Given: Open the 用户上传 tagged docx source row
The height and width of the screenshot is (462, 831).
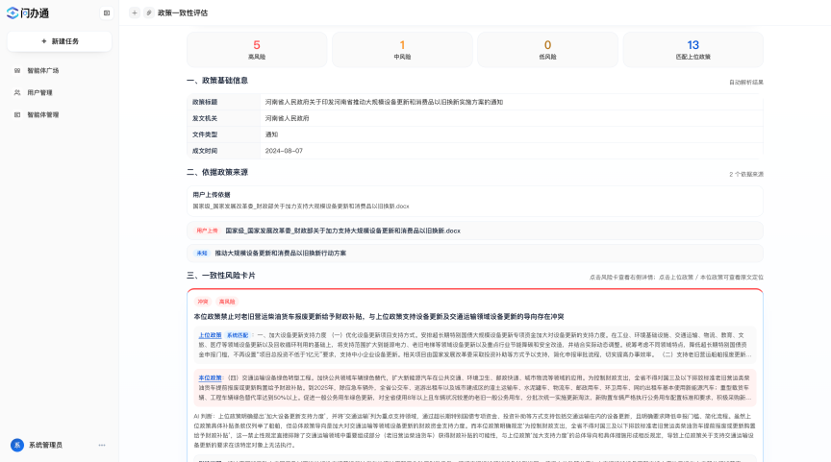Looking at the screenshot, I should pos(475,231).
